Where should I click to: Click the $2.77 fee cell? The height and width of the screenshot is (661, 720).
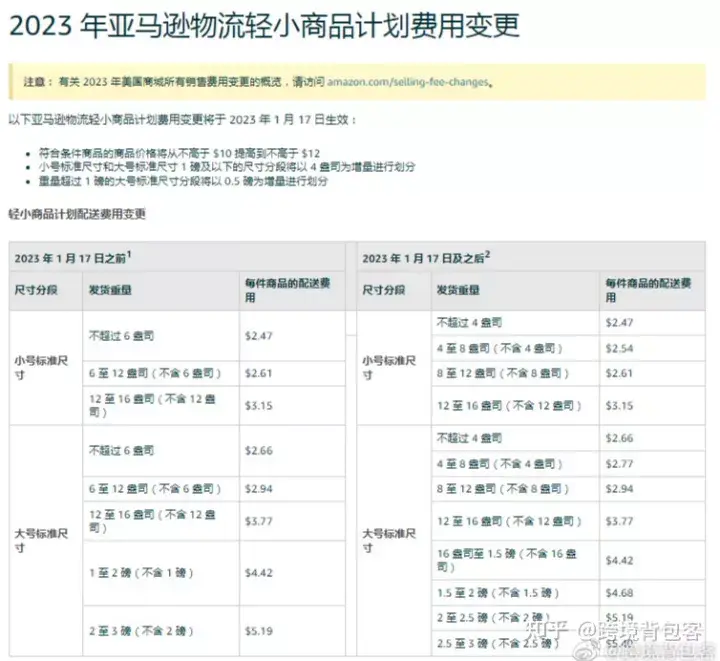pos(621,464)
